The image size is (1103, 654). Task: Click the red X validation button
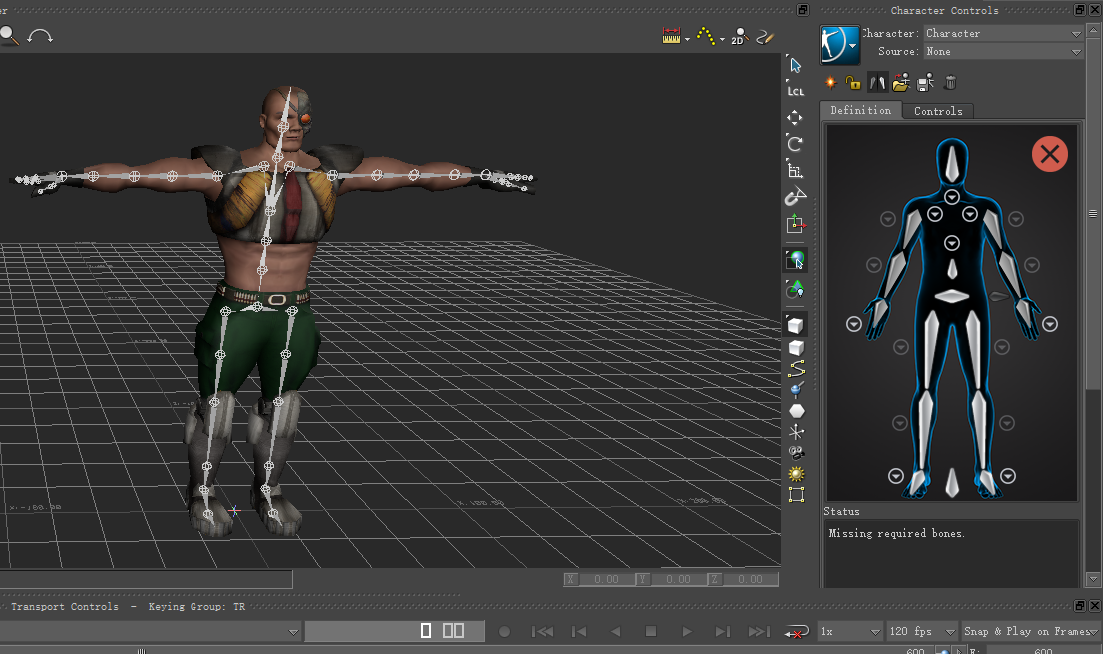[x=1049, y=154]
